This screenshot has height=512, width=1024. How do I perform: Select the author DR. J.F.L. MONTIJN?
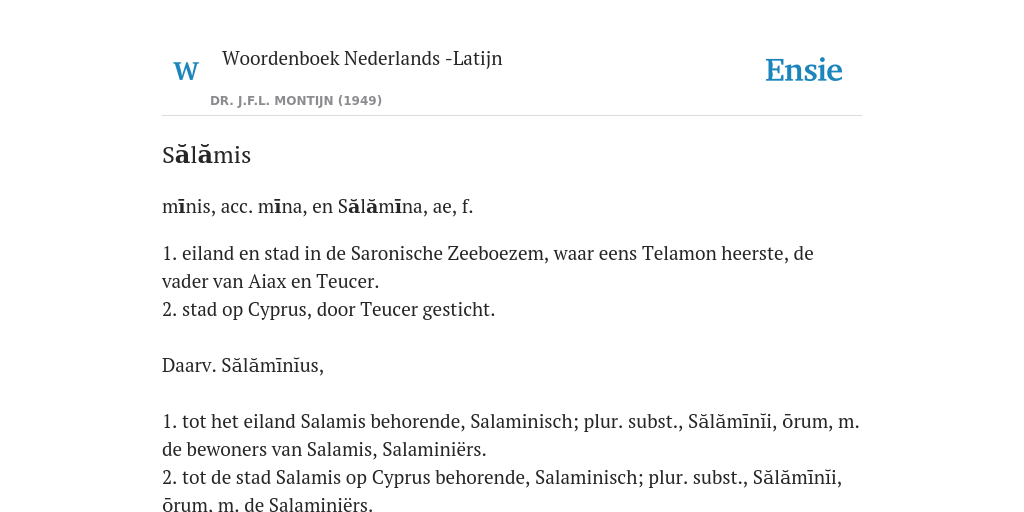(x=272, y=101)
